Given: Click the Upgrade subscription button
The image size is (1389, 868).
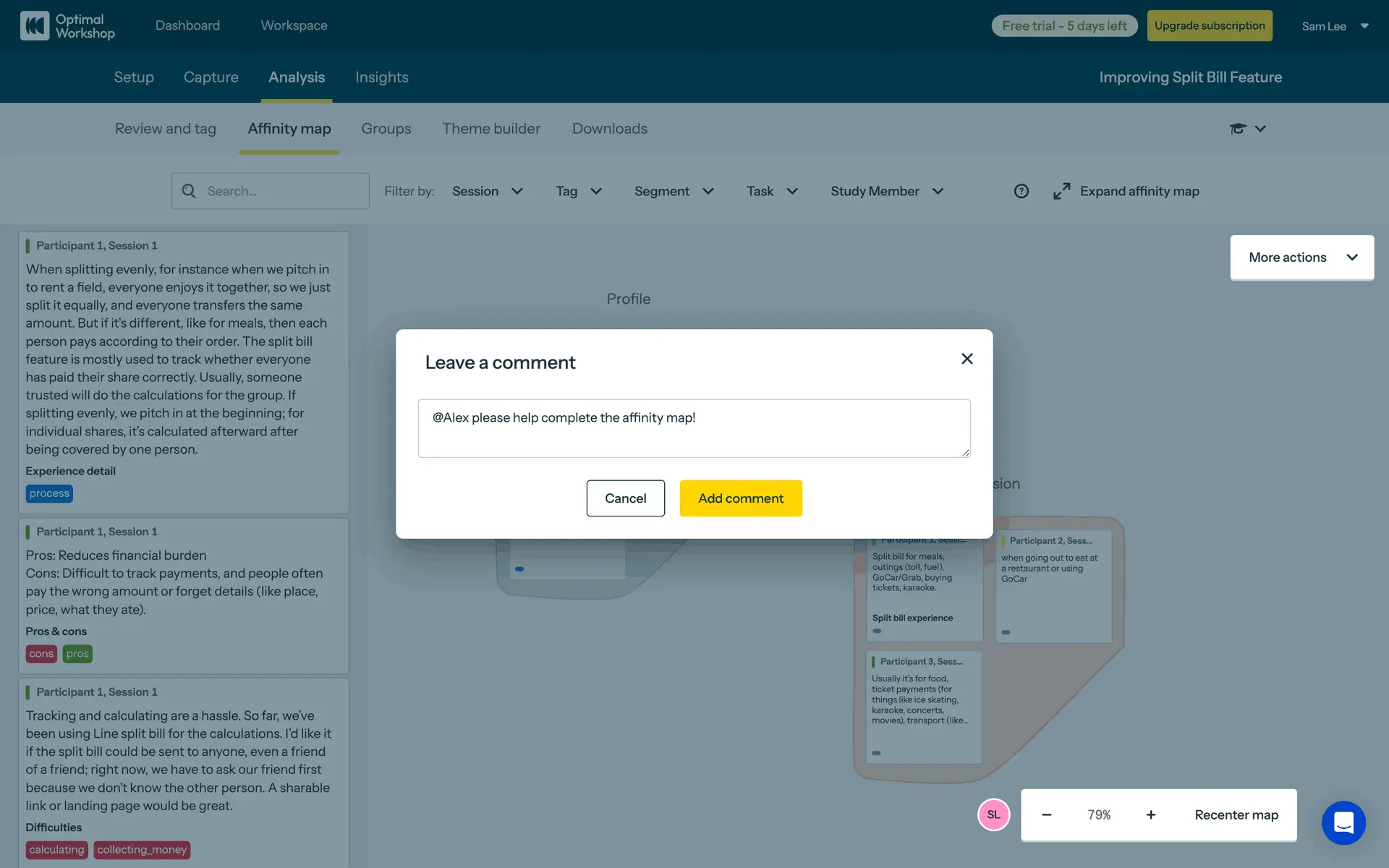Looking at the screenshot, I should coord(1209,26).
